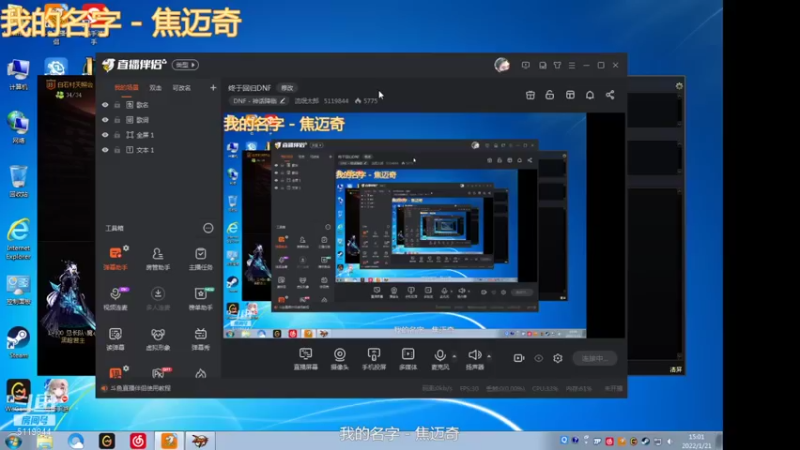Open the 弹幕助手 danmaku assistant tool

116,258
